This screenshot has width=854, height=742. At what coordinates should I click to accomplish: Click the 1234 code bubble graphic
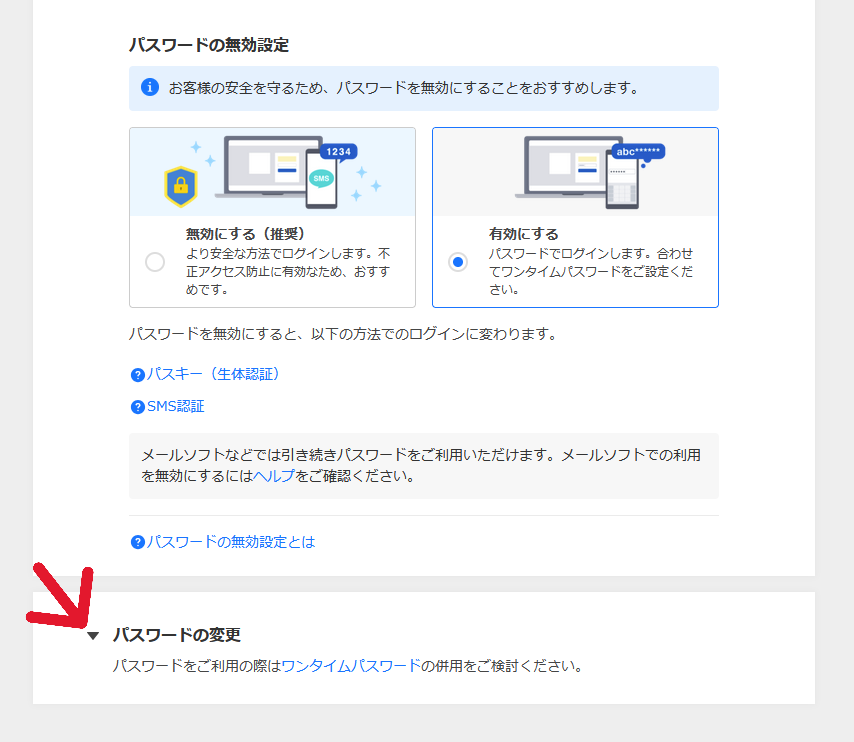[x=338, y=152]
